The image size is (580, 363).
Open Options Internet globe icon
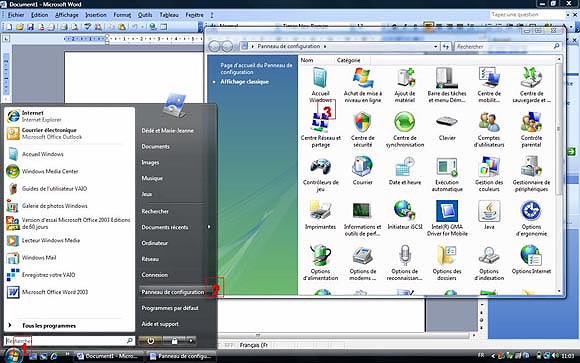[531, 255]
